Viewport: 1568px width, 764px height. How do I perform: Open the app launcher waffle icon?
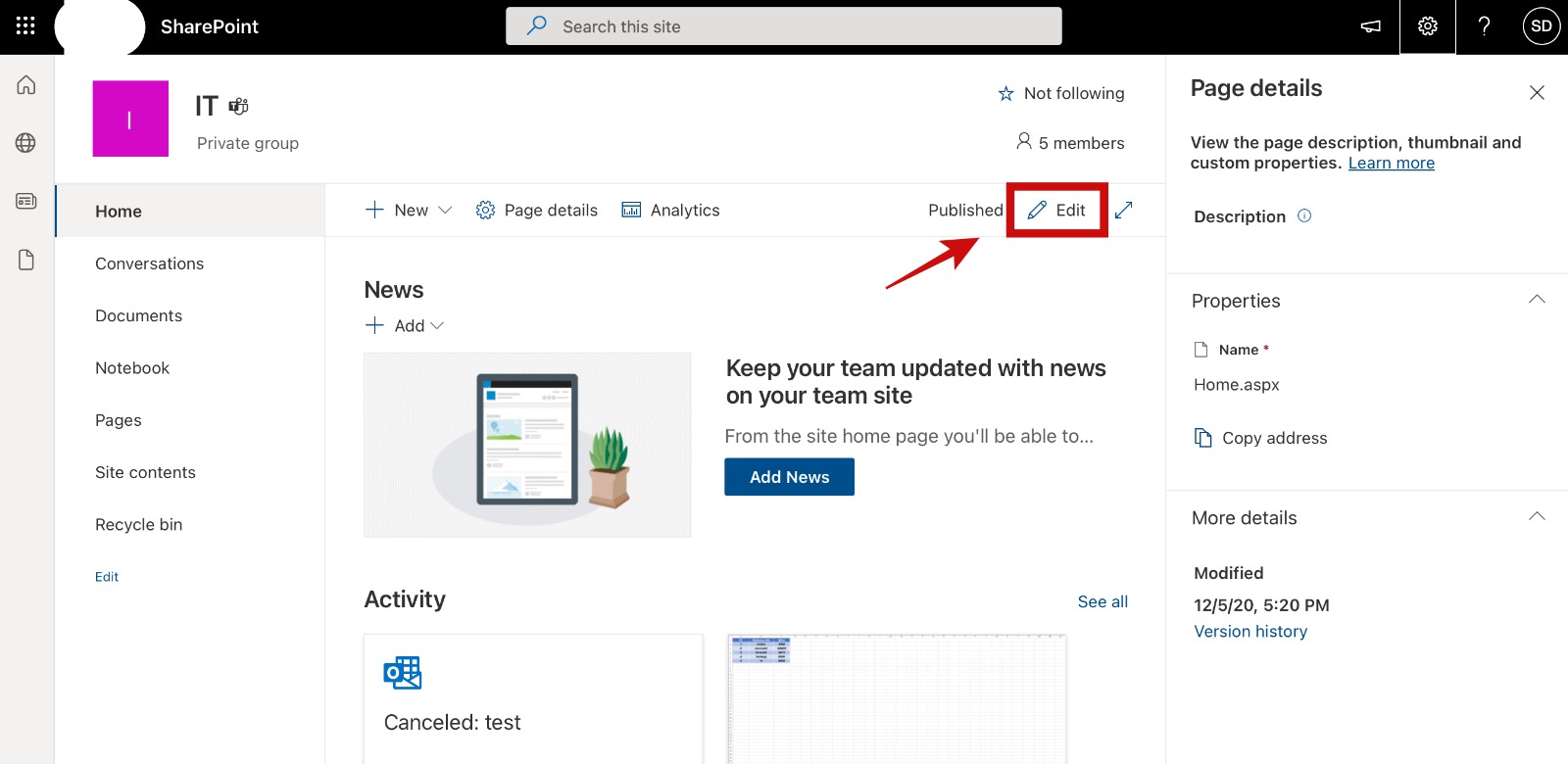(25, 26)
